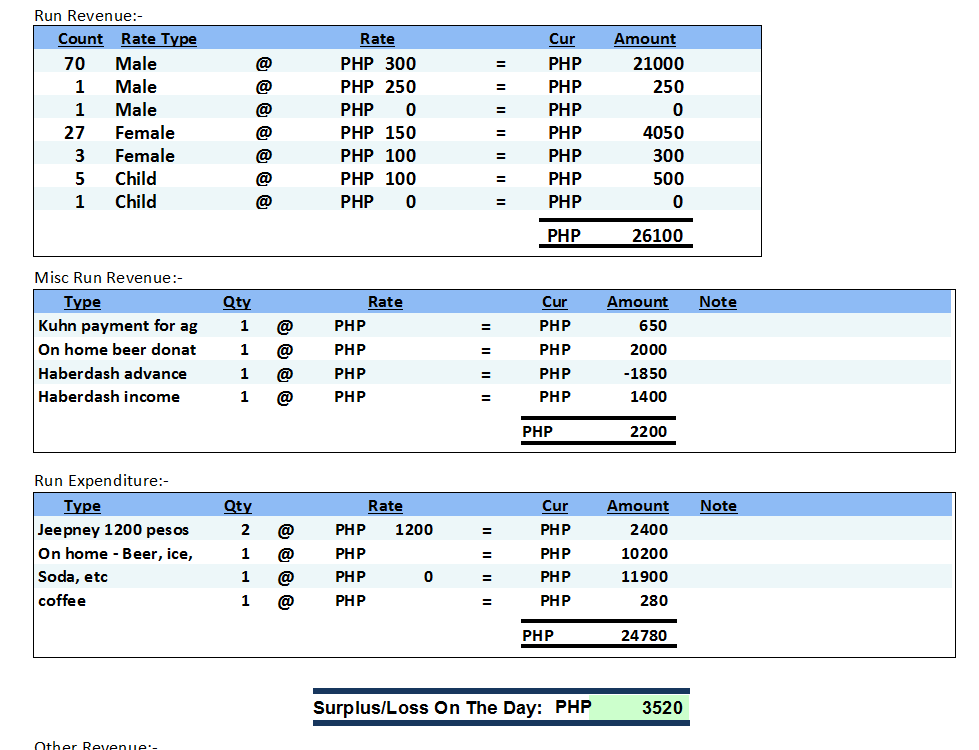
Task: Click the 150 rate in the Female row
Action: (400, 133)
